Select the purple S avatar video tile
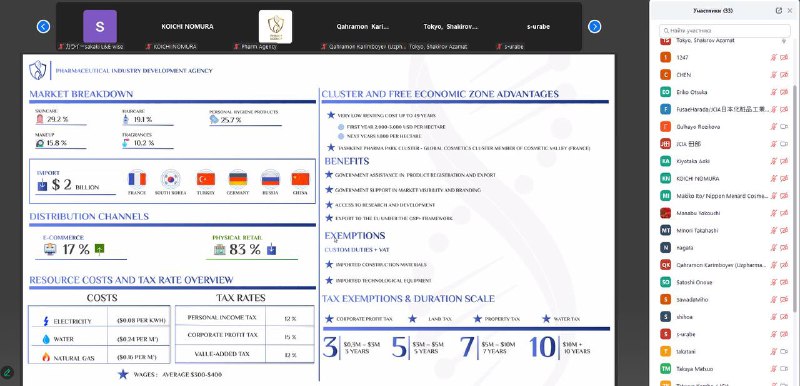Screen dimensions: 800x386 click(100, 27)
